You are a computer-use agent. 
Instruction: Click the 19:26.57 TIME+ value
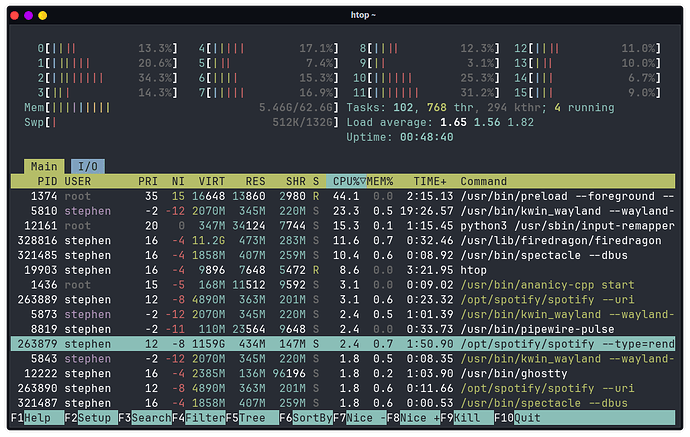tap(426, 211)
